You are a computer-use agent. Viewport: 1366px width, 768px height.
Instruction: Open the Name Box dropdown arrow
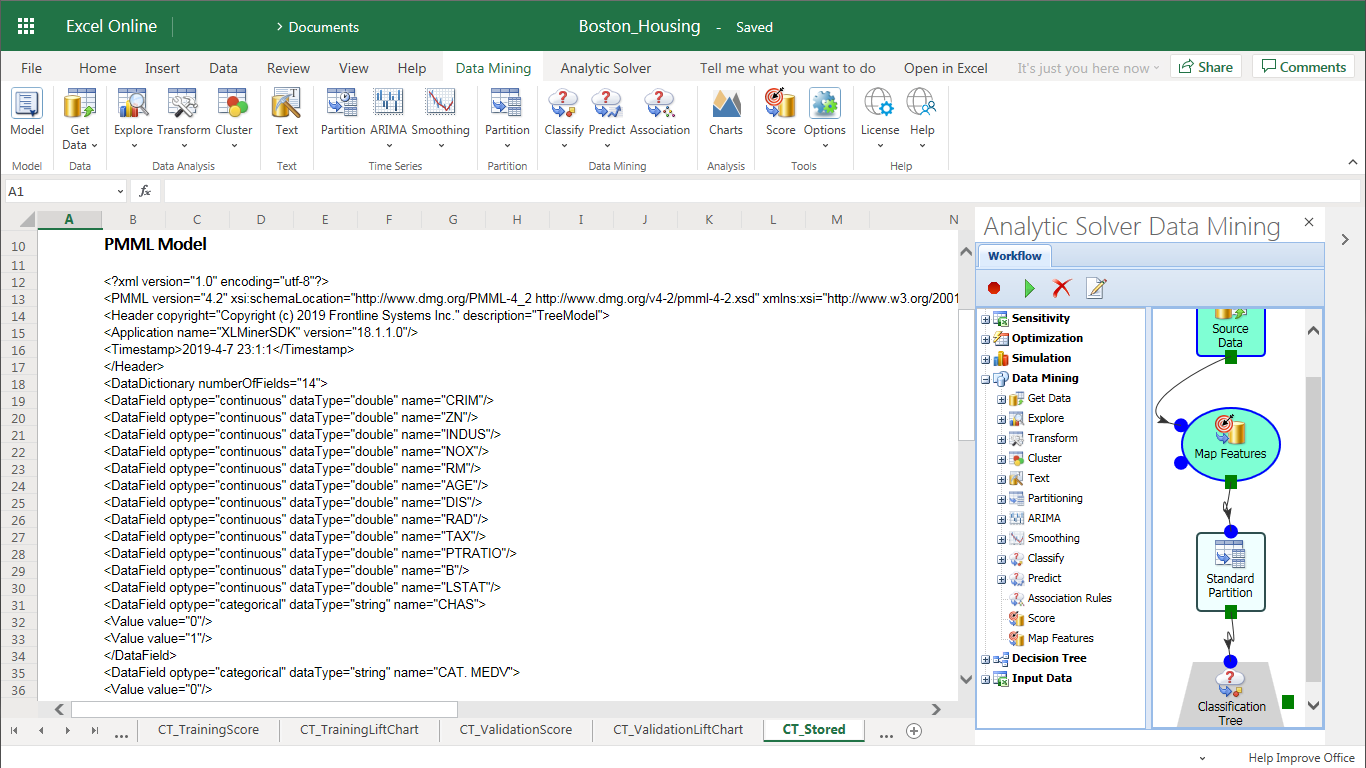(x=120, y=191)
